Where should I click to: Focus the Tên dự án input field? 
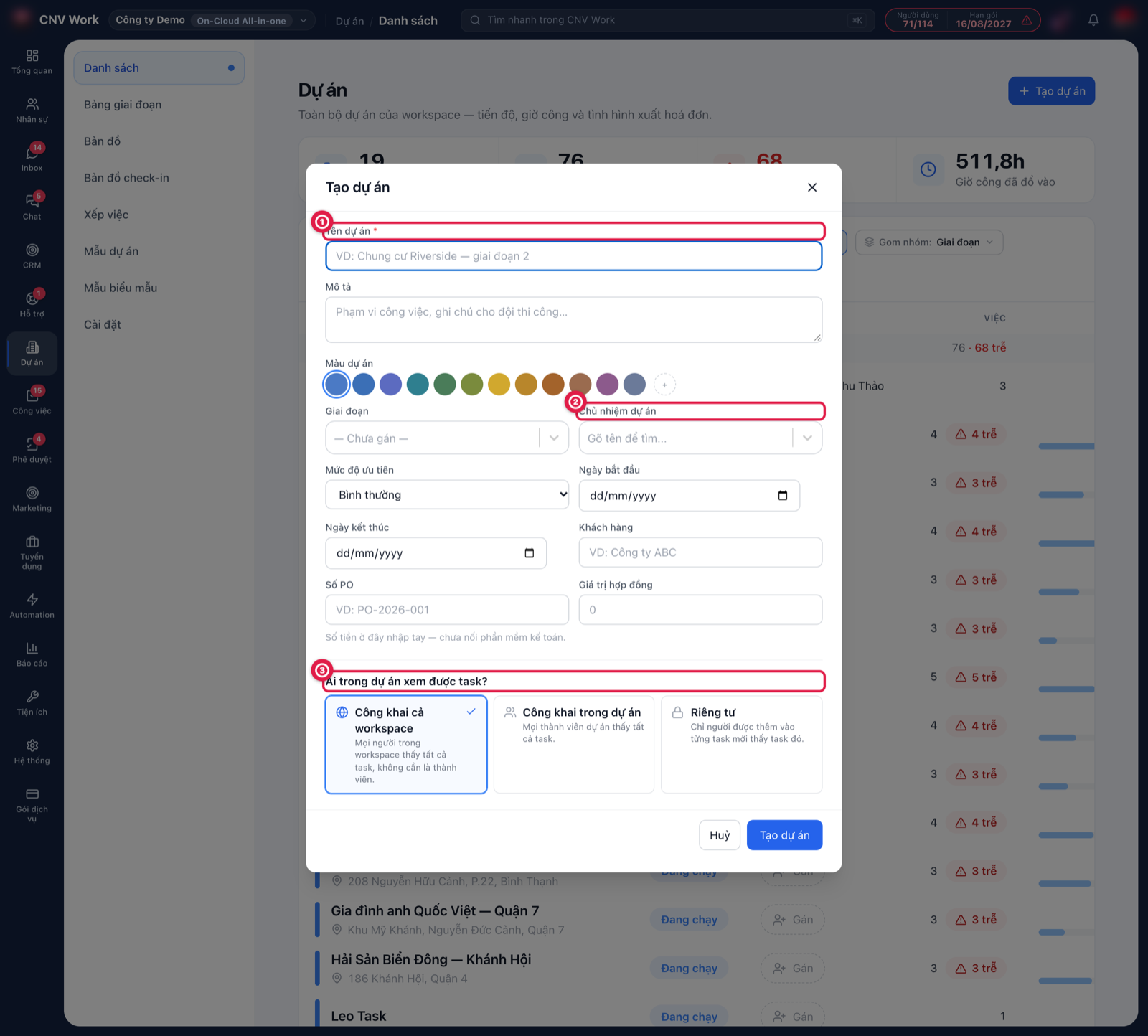(x=574, y=256)
